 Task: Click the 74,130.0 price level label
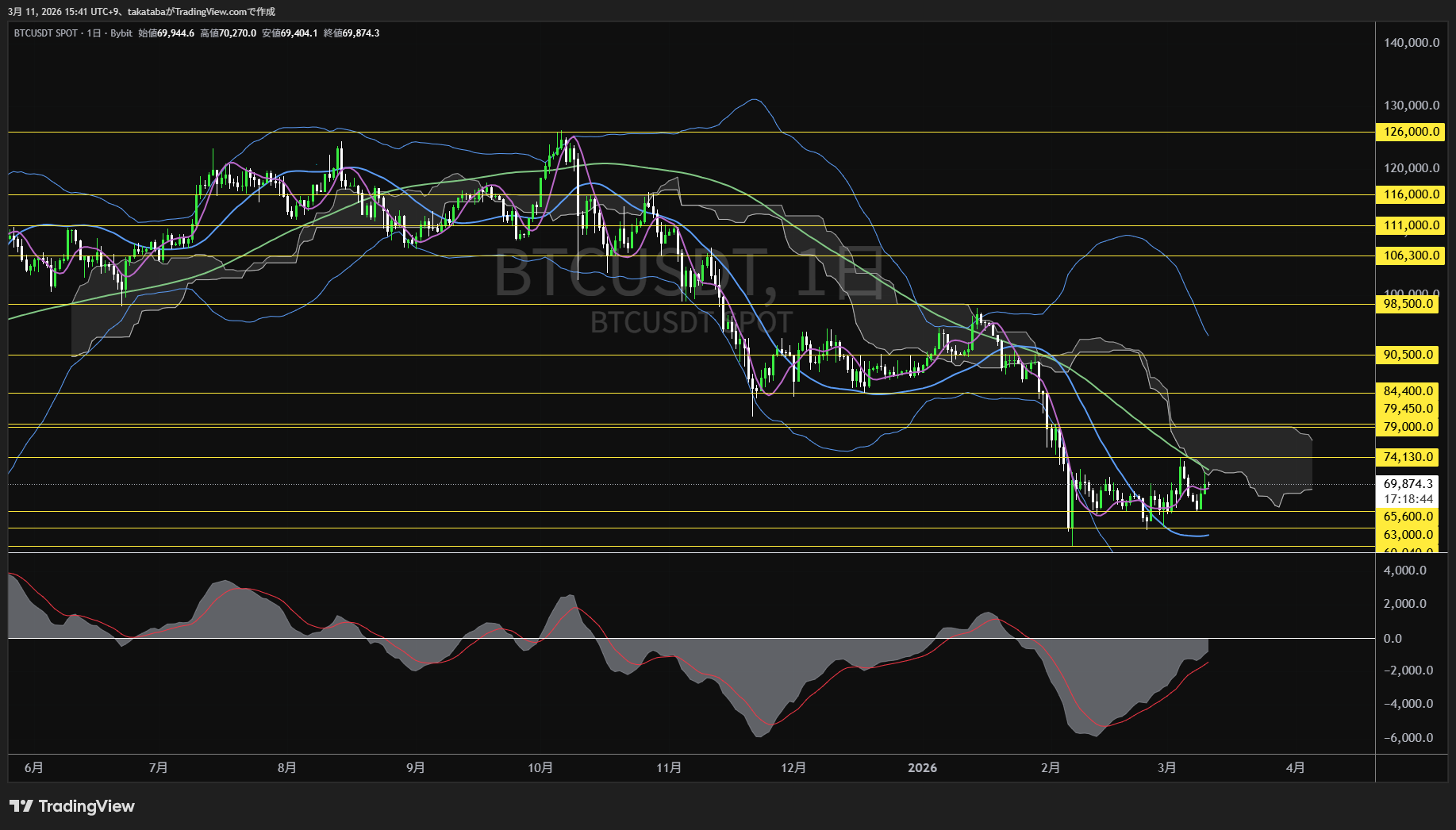(1408, 457)
